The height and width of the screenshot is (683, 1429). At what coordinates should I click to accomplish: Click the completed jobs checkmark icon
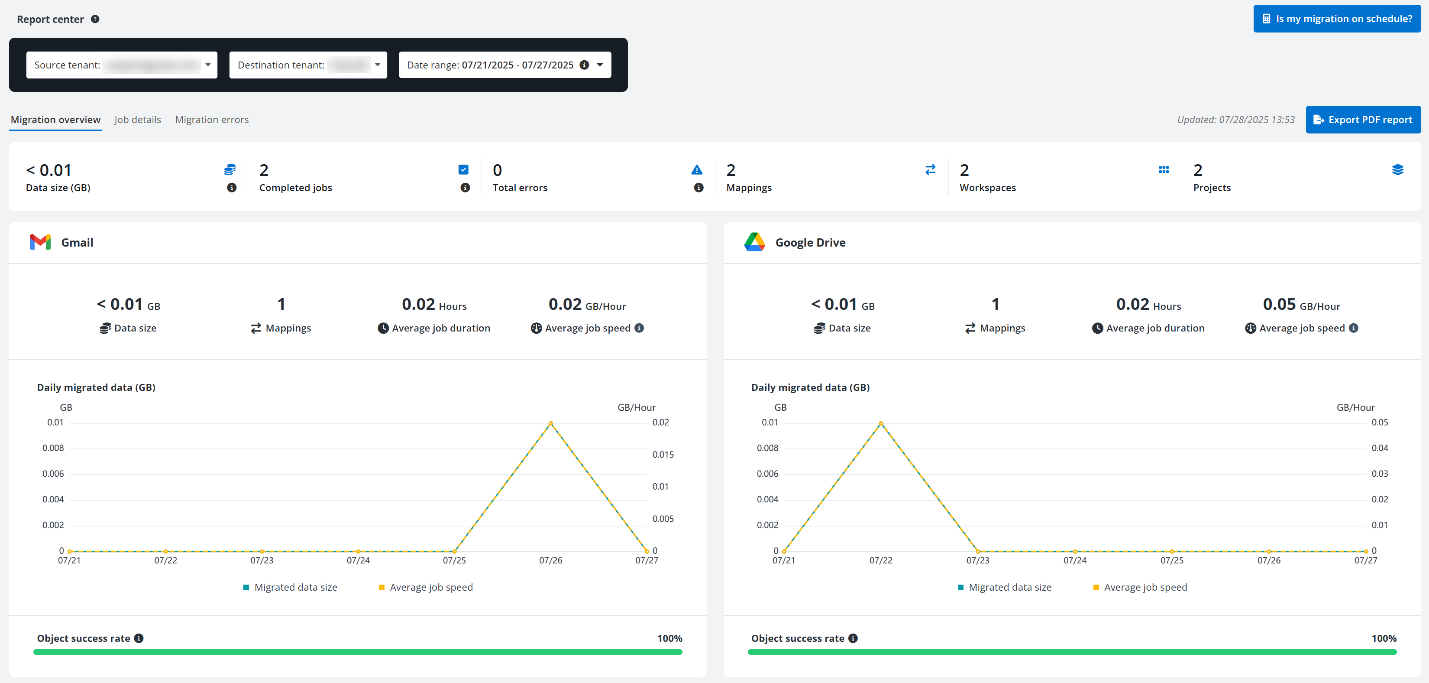tap(464, 169)
